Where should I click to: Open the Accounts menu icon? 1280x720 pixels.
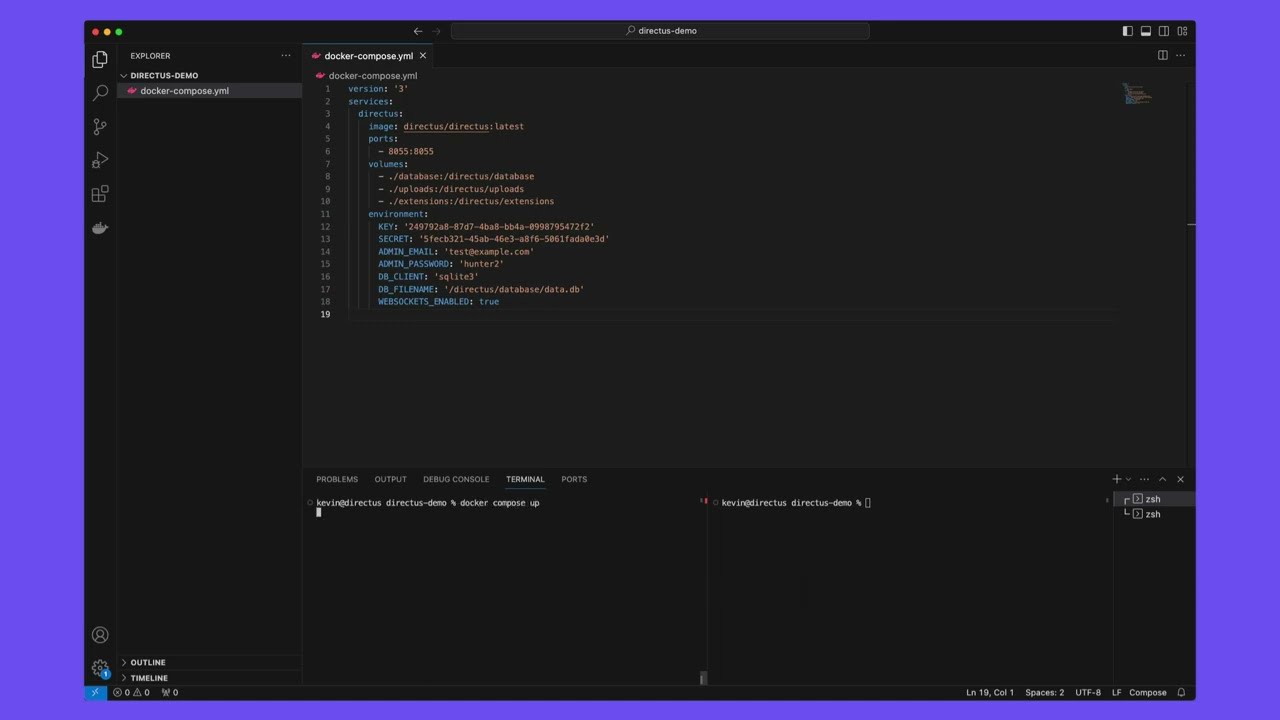click(100, 635)
